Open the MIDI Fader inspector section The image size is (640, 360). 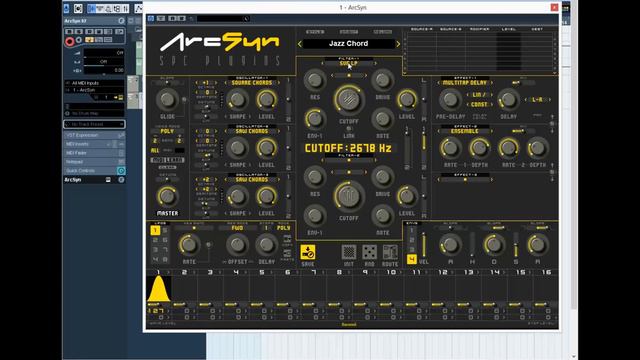click(94, 153)
